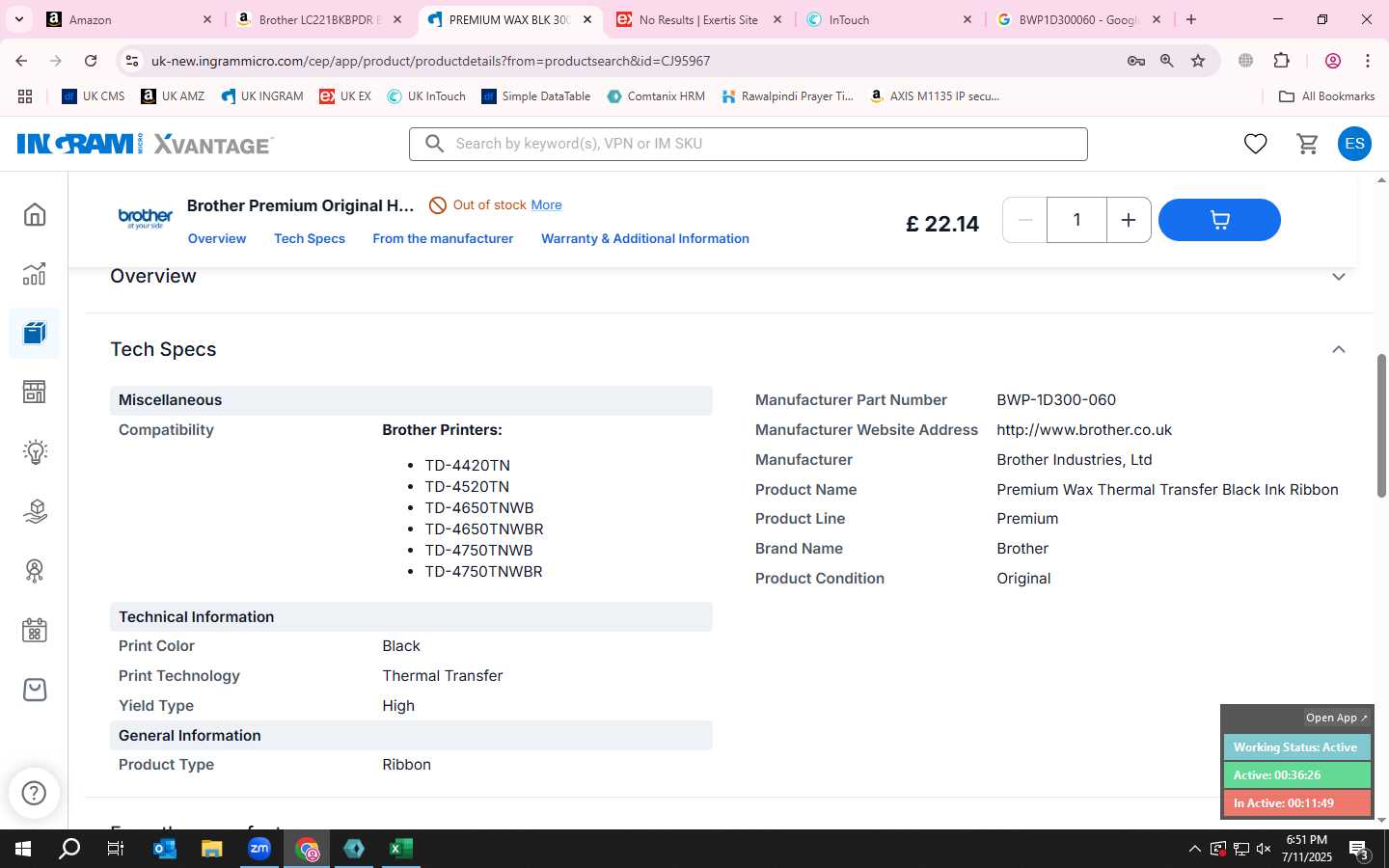Screen dimensions: 1389x868
Task: Click the Ingram Micro Xvantage logo
Action: pyautogui.click(x=145, y=144)
